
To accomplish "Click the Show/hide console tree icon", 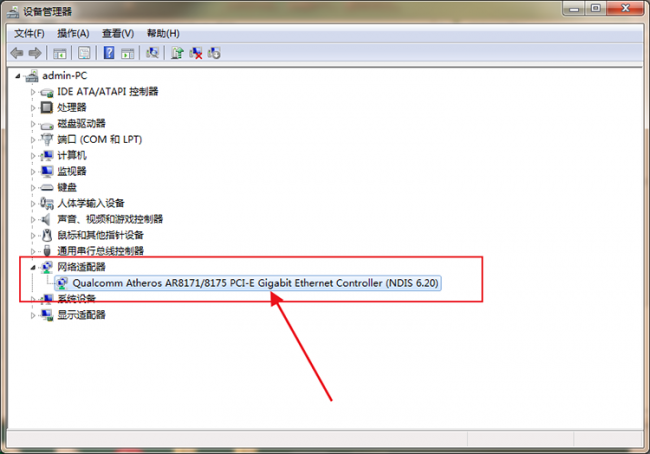I will [59, 53].
